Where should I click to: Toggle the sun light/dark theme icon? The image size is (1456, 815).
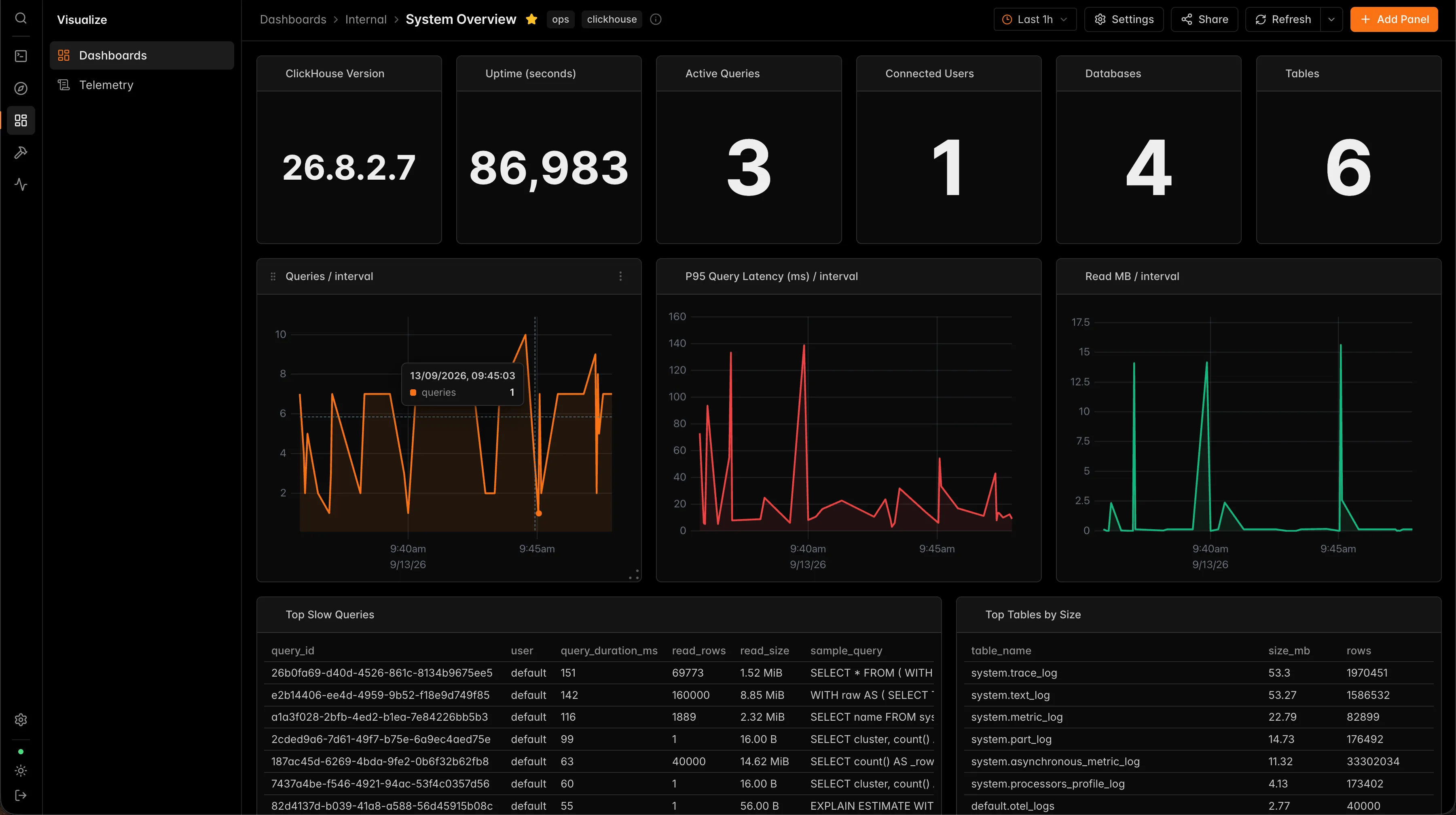tap(21, 771)
